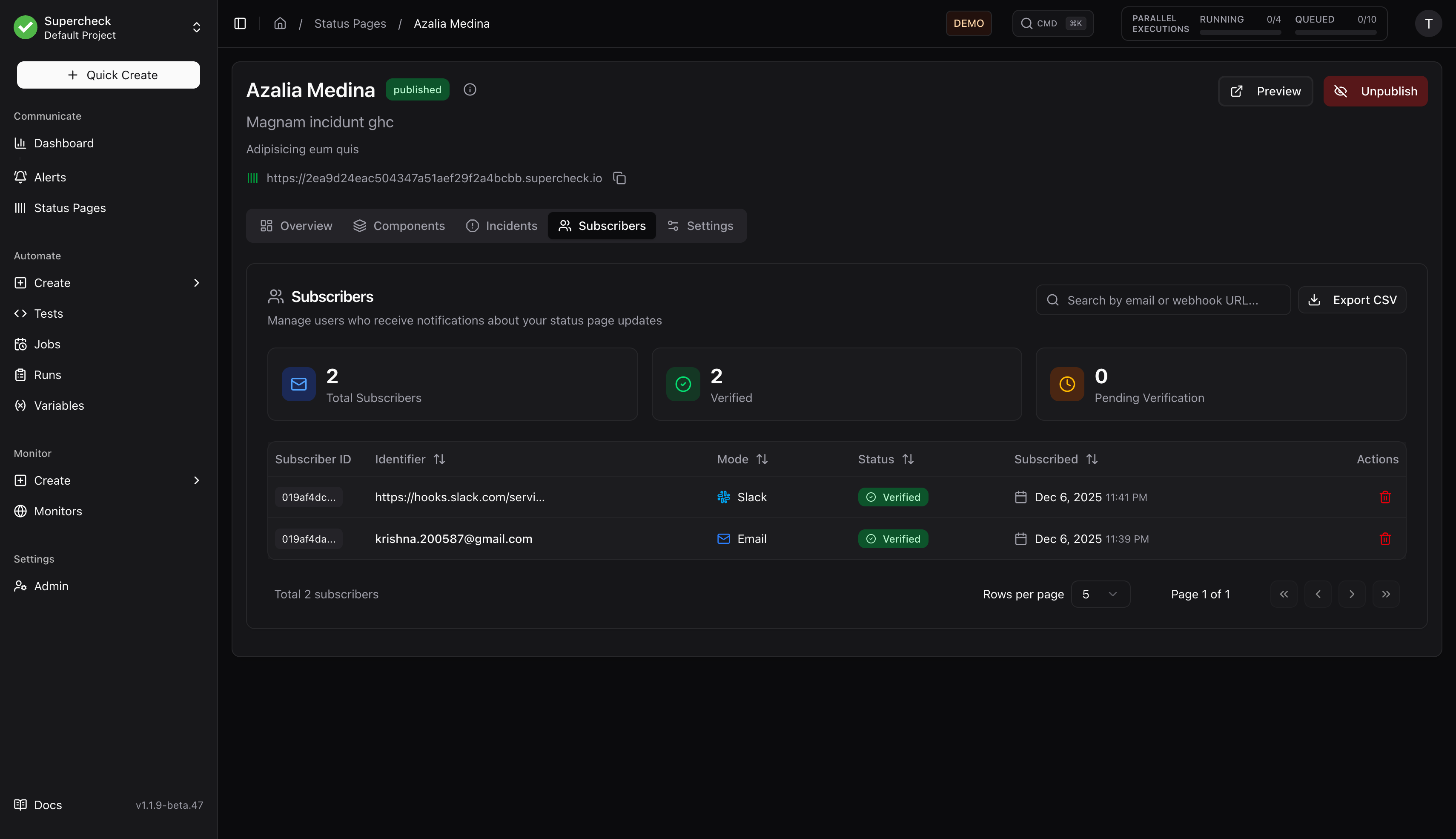Viewport: 1456px width, 839px height.
Task: Toggle sorting on the Status column
Action: tap(909, 459)
